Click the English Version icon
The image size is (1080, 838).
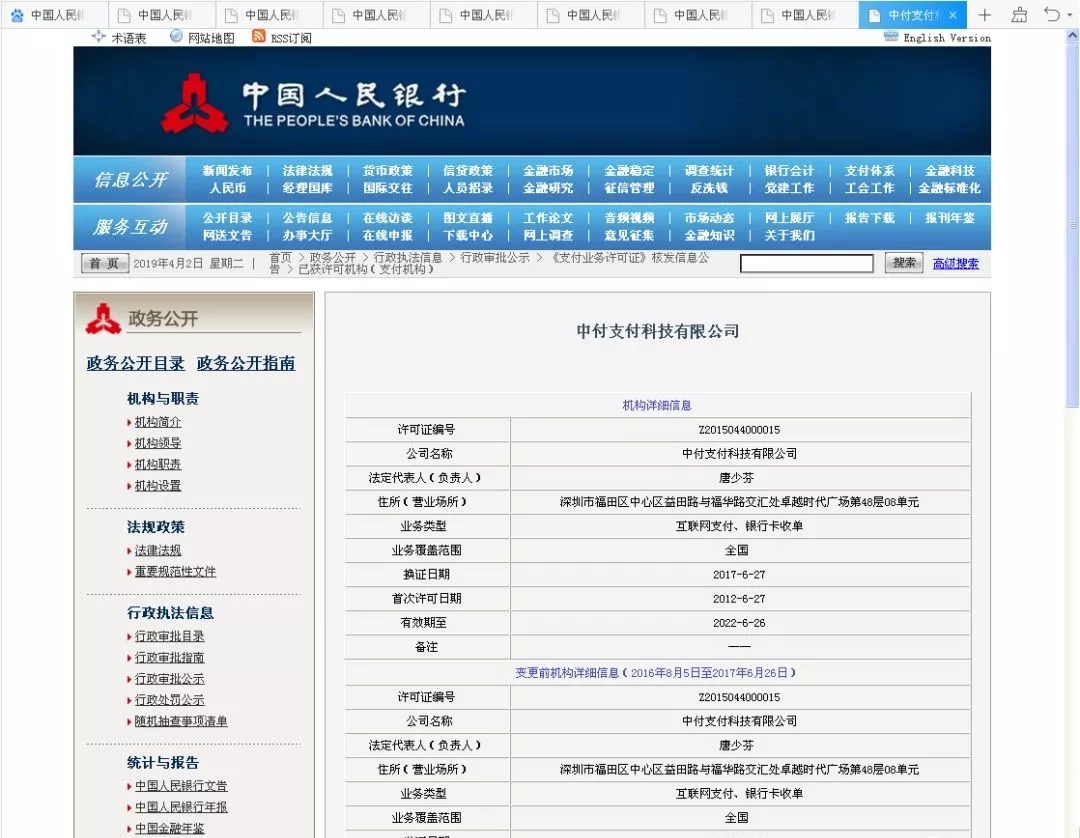tap(891, 36)
